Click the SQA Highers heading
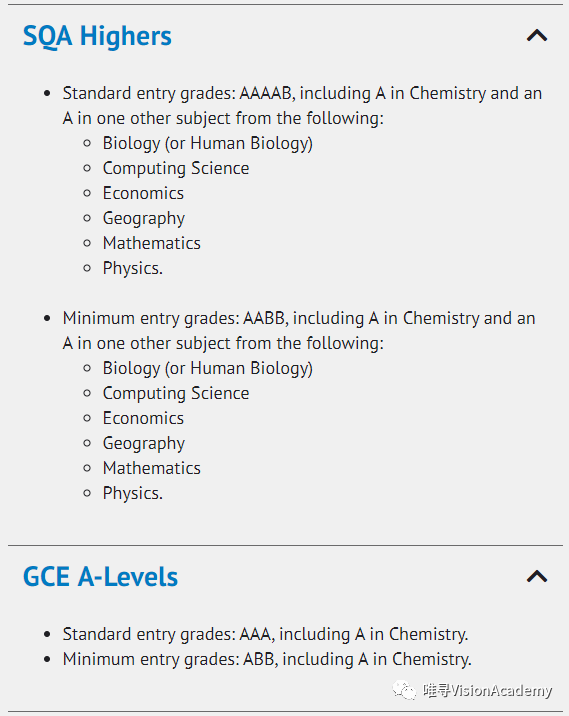 [x=97, y=36]
